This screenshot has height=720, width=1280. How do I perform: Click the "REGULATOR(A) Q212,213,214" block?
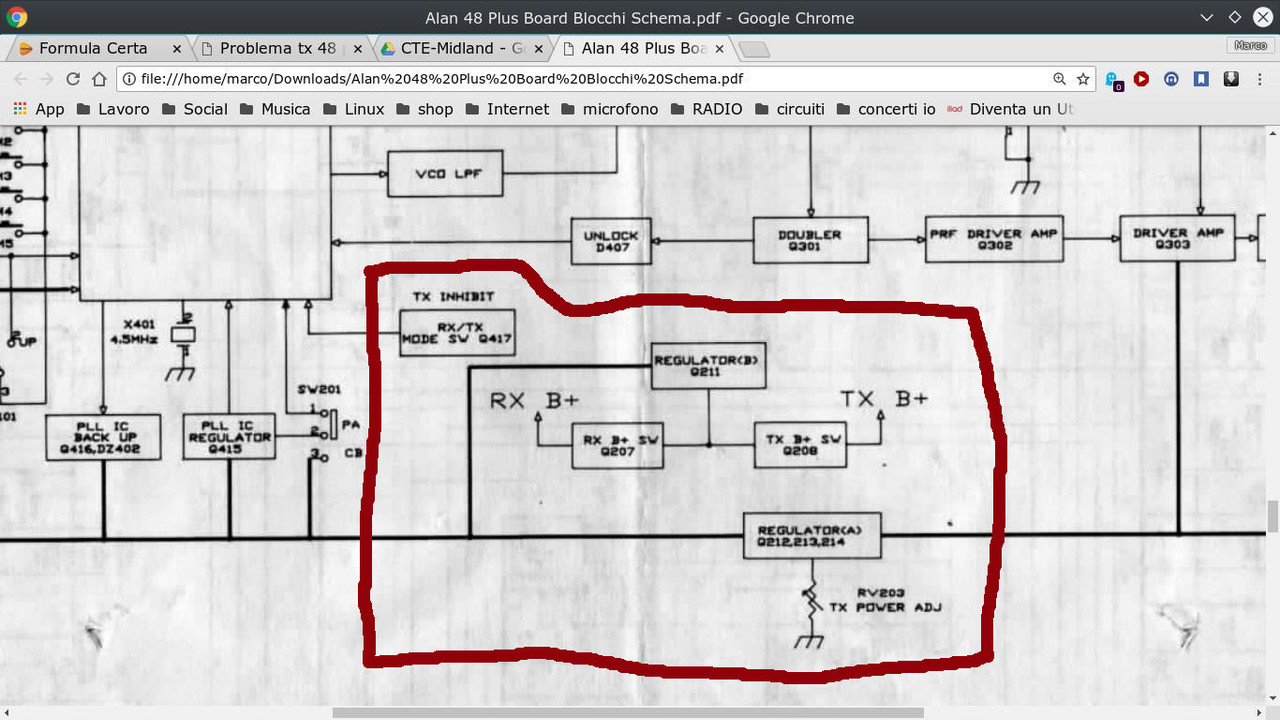[812, 535]
